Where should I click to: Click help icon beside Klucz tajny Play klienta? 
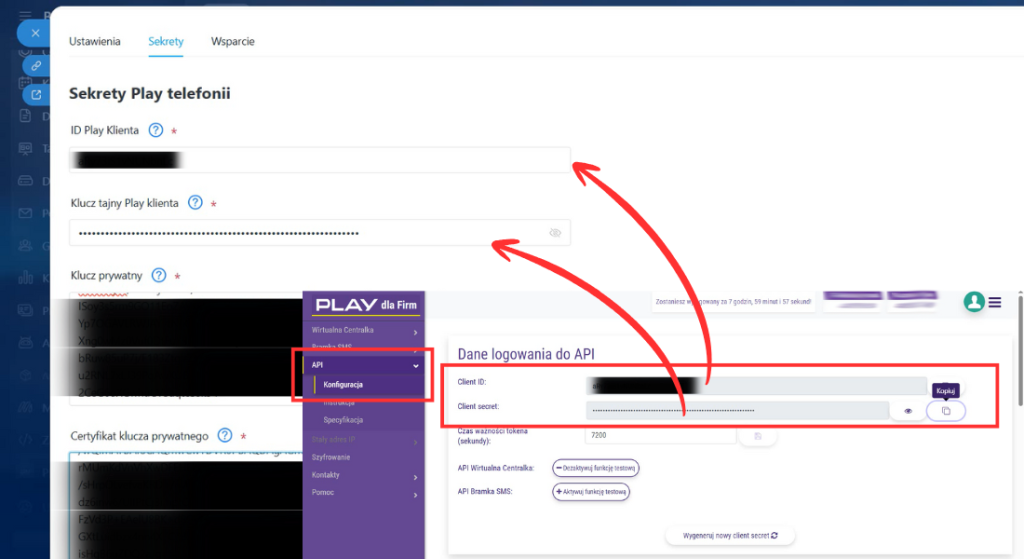pyautogui.click(x=195, y=203)
